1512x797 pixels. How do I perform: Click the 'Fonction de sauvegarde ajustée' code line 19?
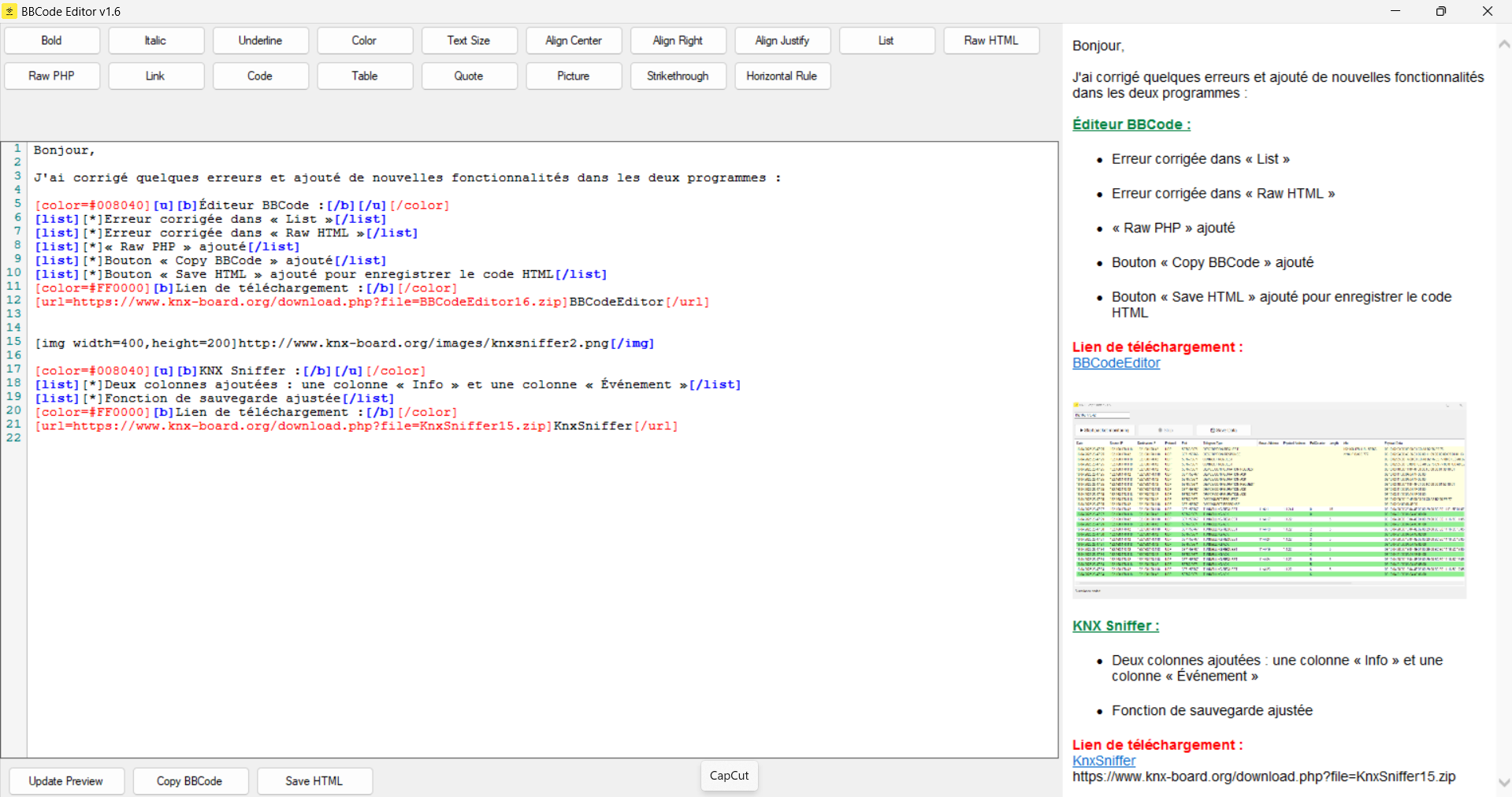coord(214,398)
